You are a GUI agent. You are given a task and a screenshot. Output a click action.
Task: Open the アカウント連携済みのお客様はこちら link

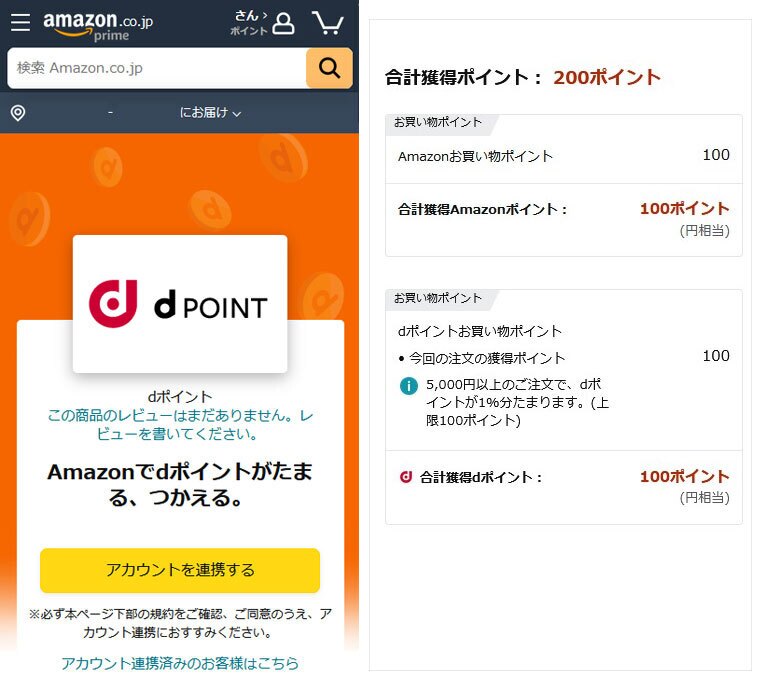point(180,663)
